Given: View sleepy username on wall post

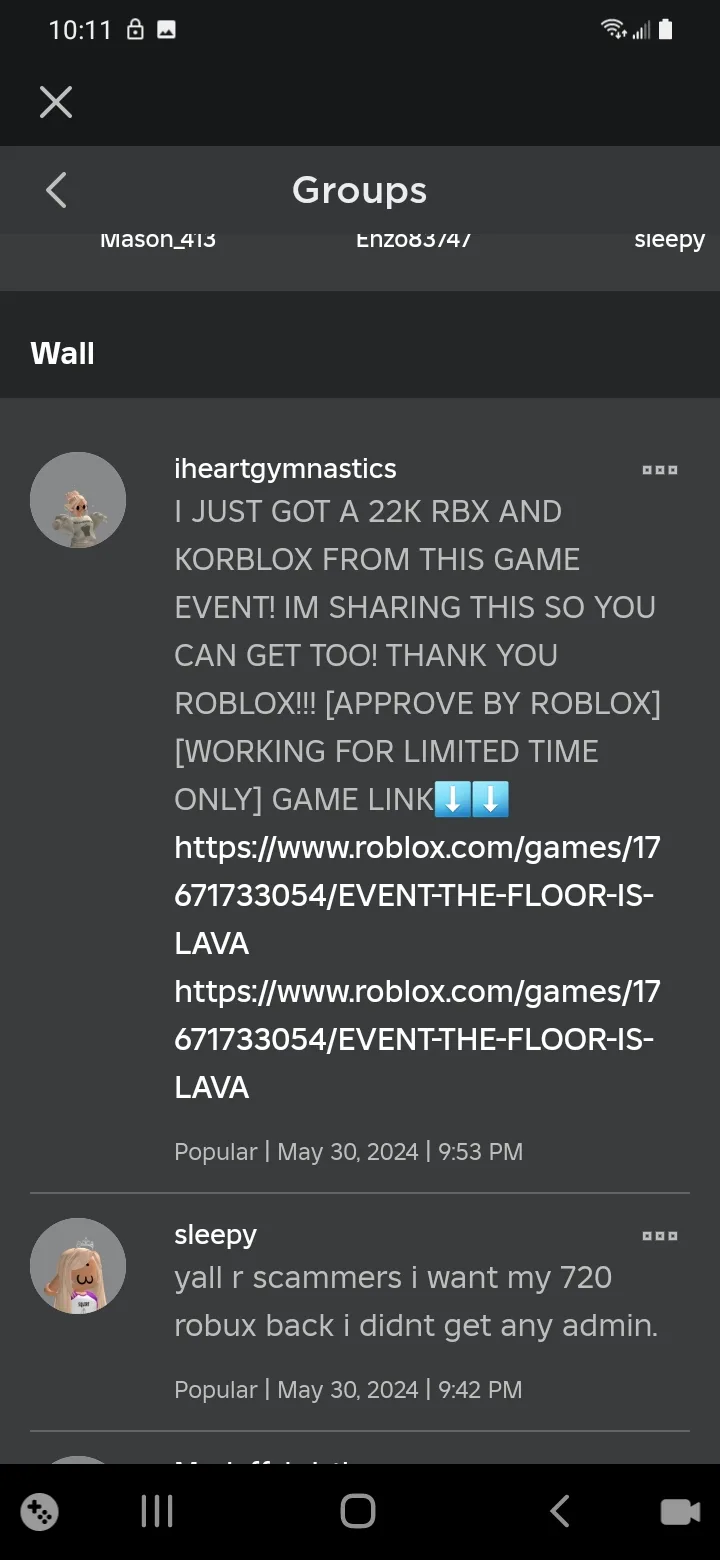Looking at the screenshot, I should (x=215, y=1235).
